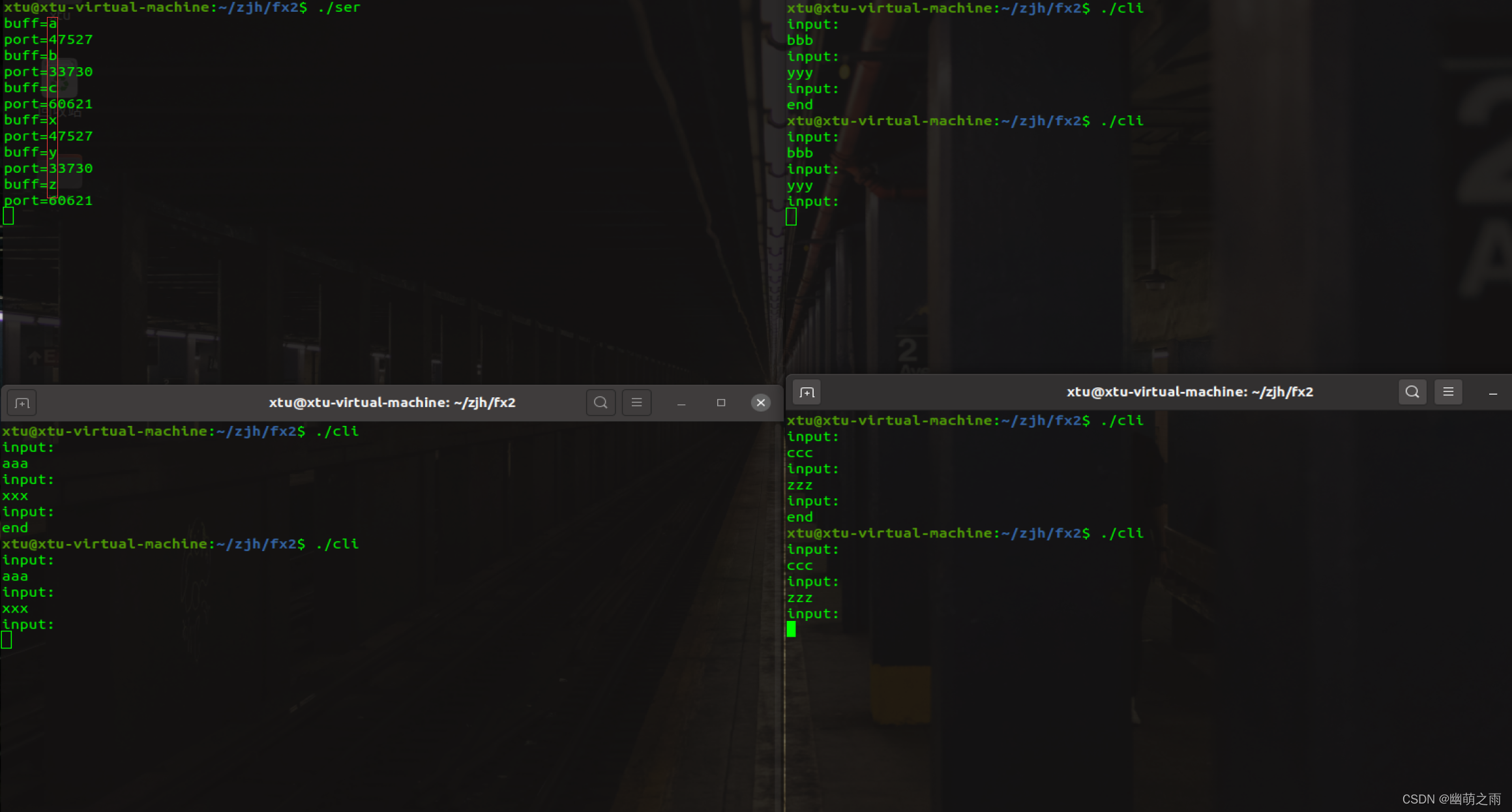Maximize the bottom-left terminal window
The width and height of the screenshot is (1512, 812).
(x=720, y=402)
